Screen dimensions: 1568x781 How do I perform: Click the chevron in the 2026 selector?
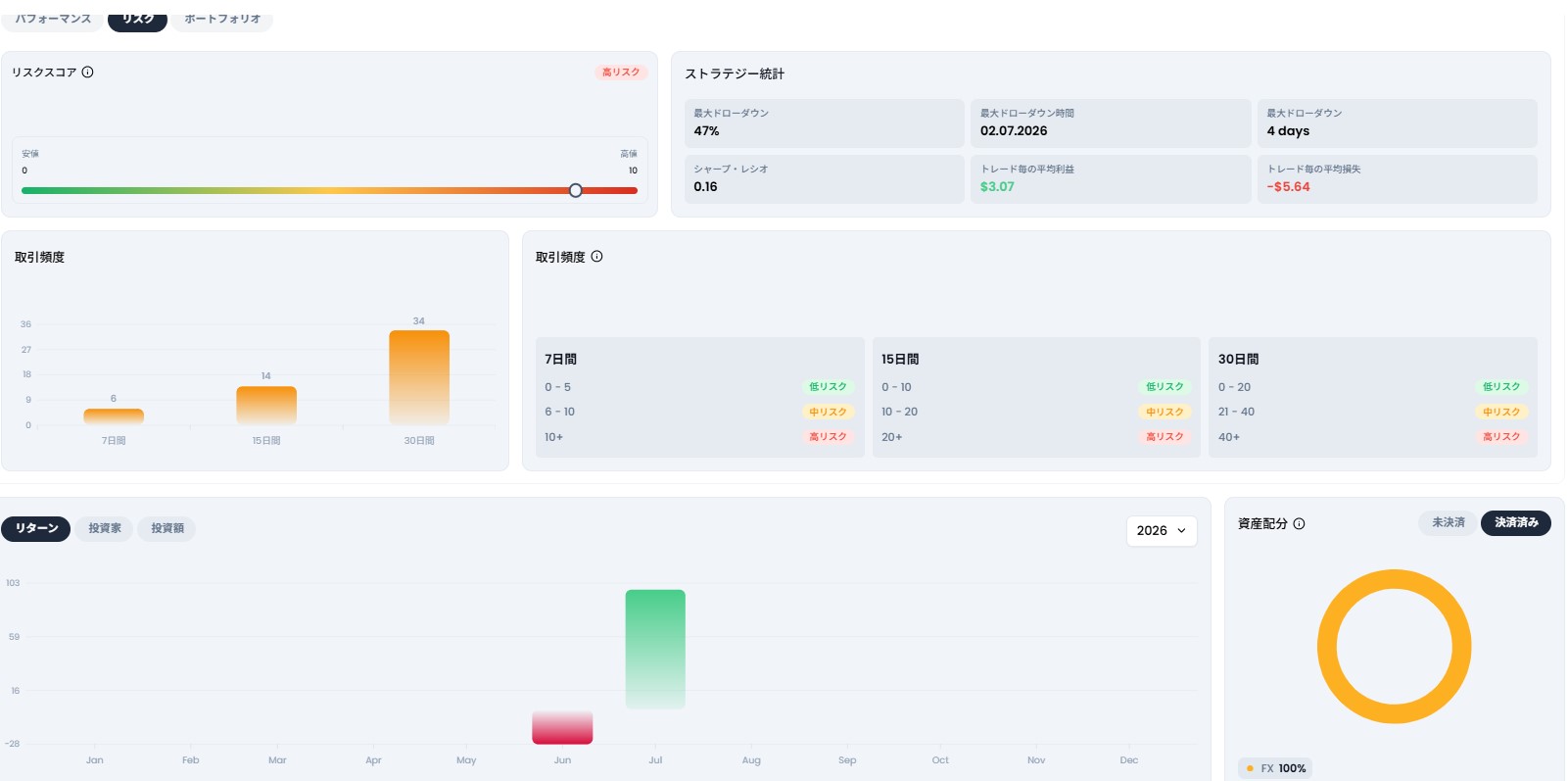pos(1181,530)
